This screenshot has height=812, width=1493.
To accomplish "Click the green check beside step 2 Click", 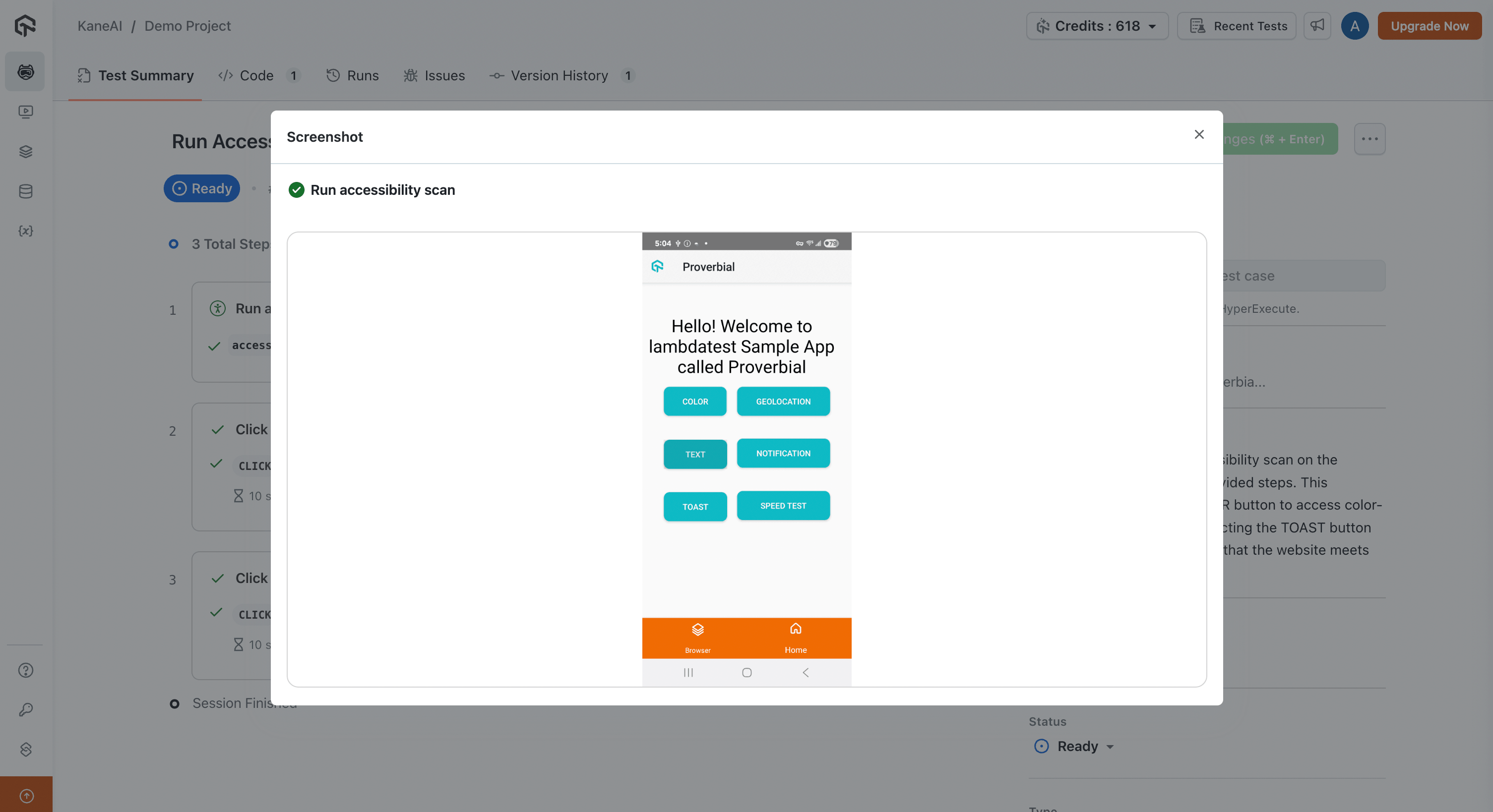I will point(217,430).
